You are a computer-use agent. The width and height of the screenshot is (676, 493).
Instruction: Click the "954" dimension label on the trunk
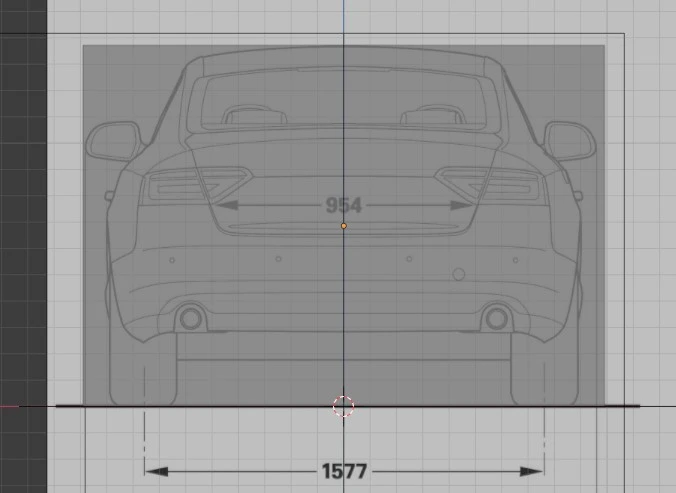pos(344,205)
